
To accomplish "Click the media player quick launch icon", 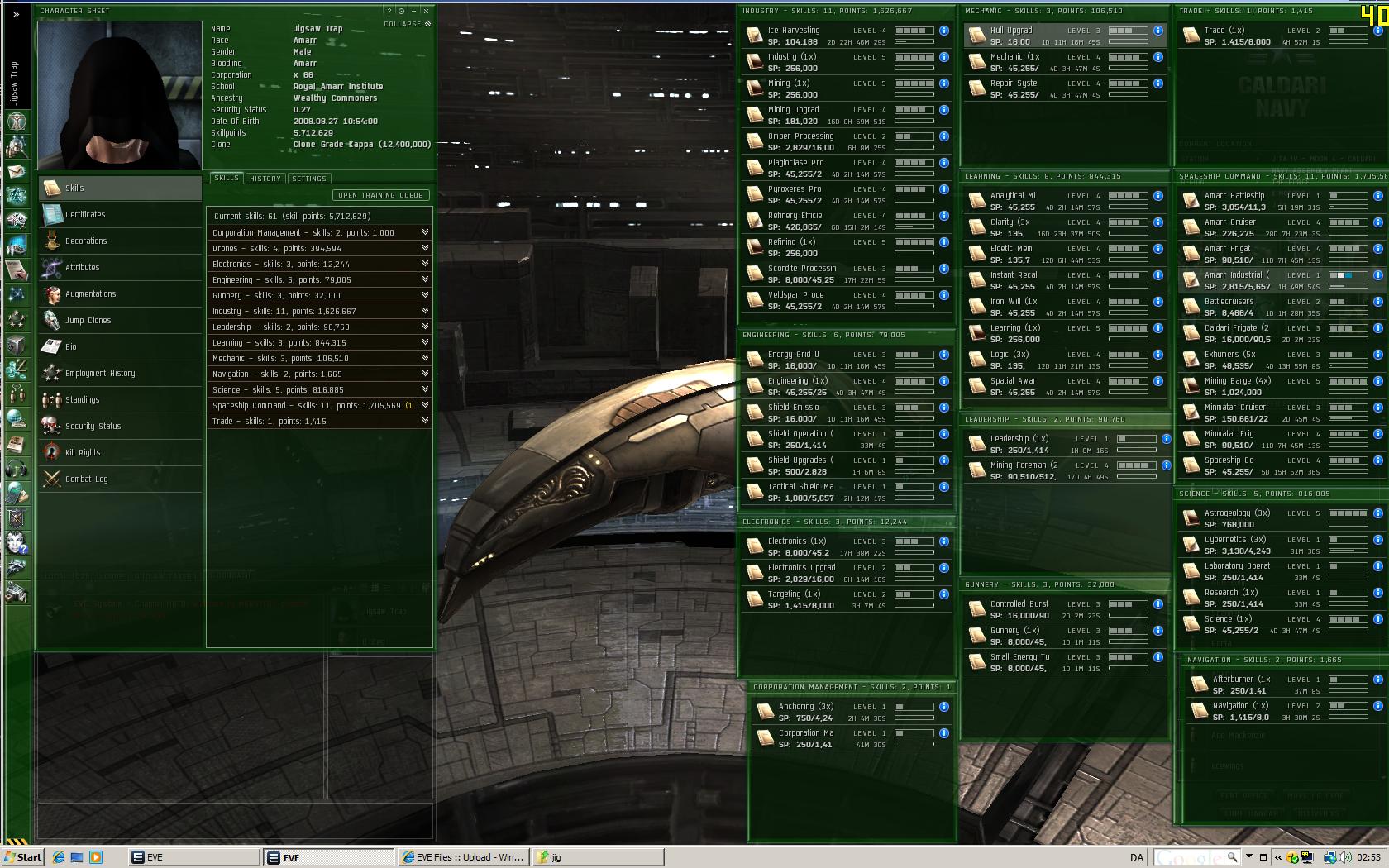I will pos(95,857).
